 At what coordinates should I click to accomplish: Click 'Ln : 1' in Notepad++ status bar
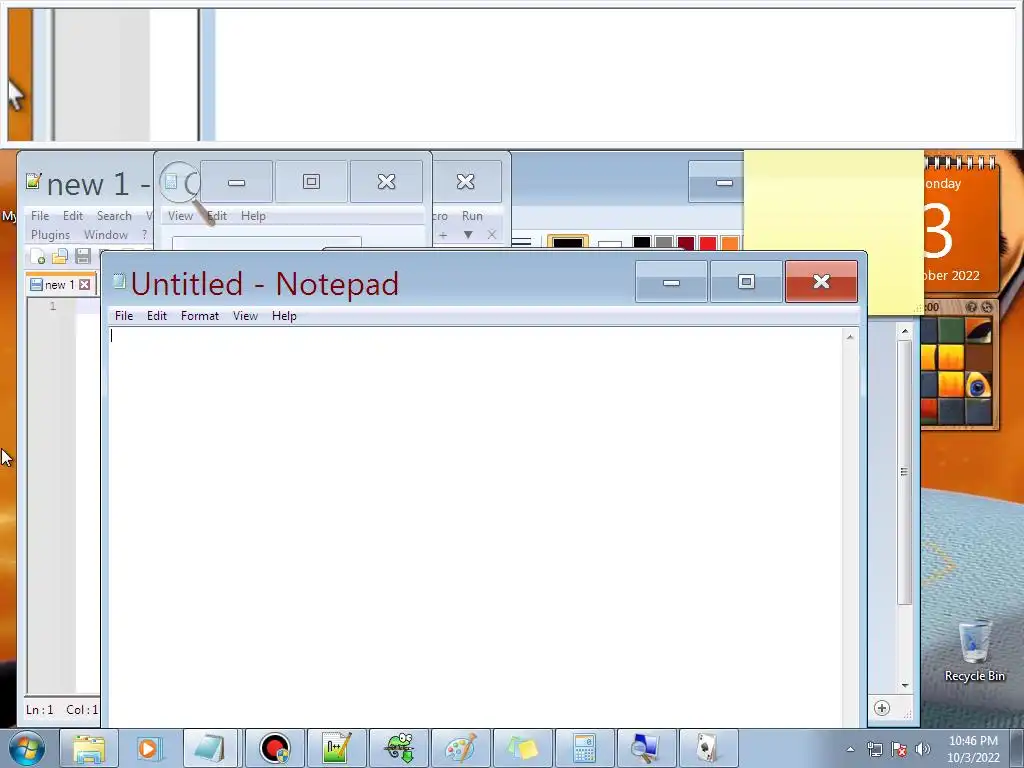click(x=40, y=709)
